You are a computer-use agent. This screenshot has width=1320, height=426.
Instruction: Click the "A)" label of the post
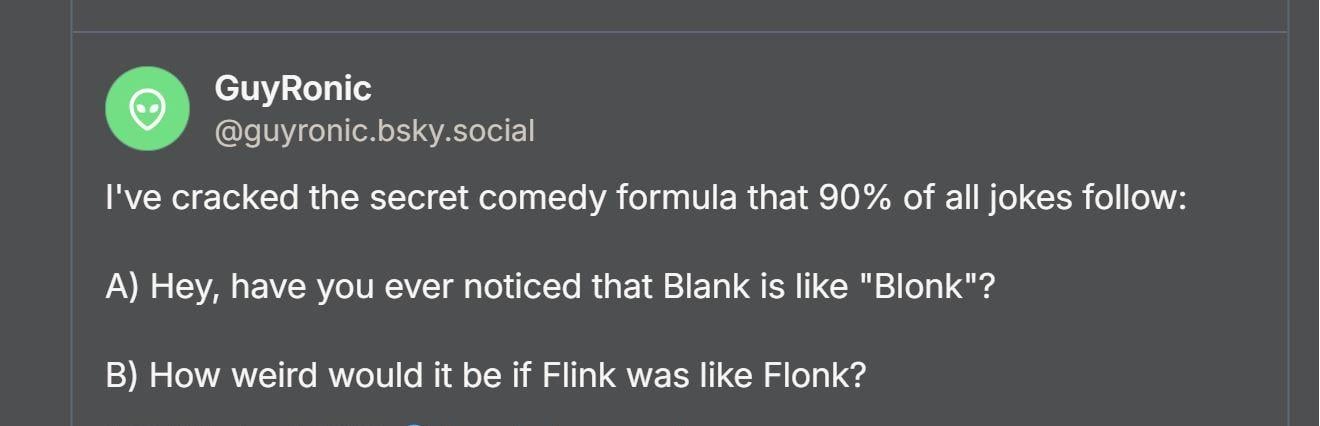(122, 287)
